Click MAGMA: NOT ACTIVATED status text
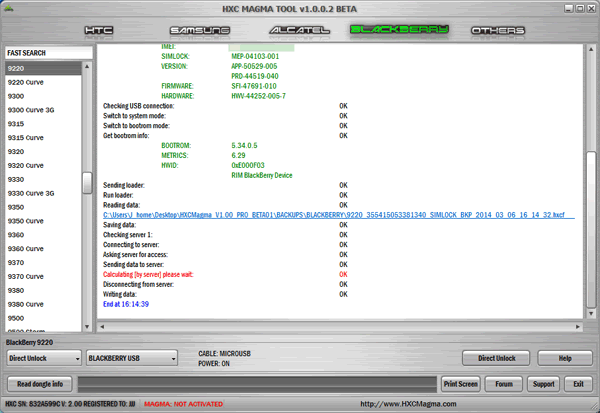Screen dimensions: 600x413 [183, 404]
